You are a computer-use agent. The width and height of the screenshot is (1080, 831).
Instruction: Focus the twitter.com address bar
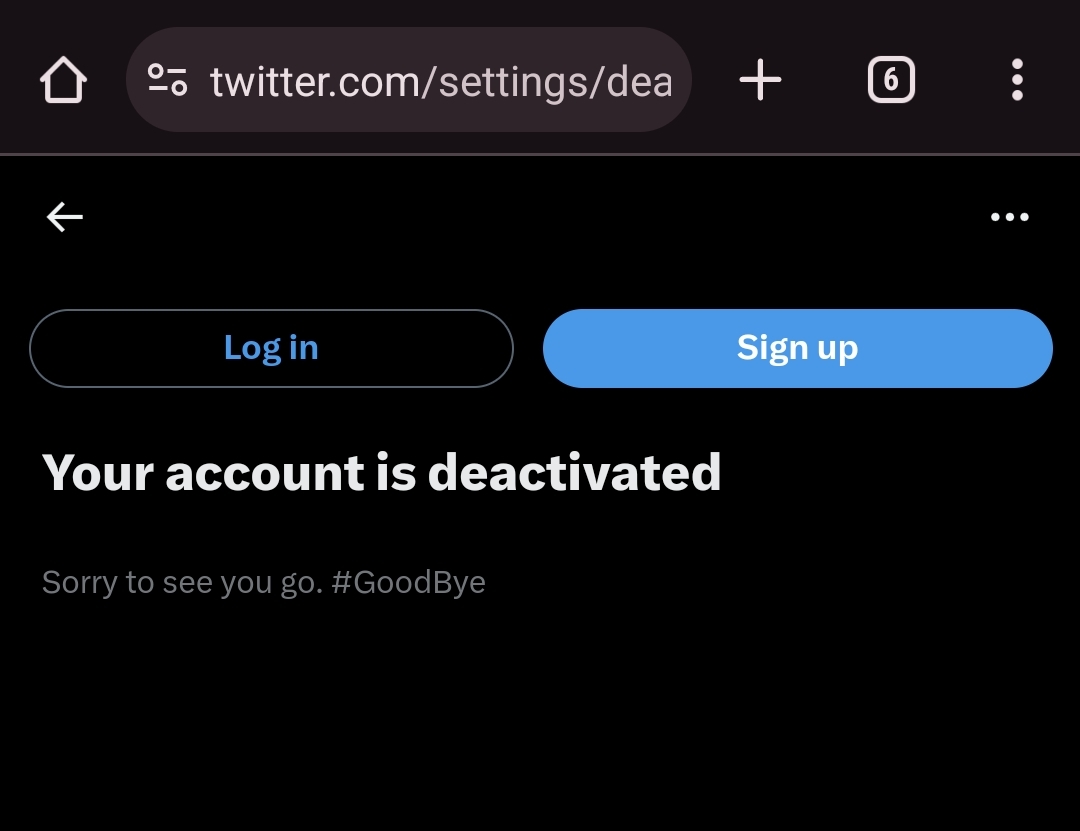click(x=440, y=80)
